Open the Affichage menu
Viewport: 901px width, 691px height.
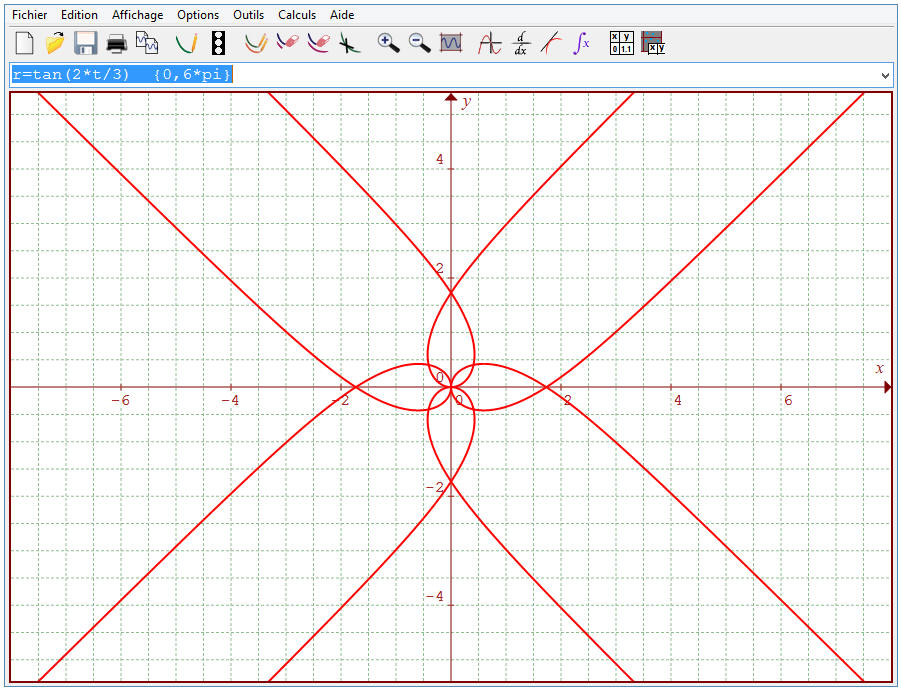[x=137, y=15]
